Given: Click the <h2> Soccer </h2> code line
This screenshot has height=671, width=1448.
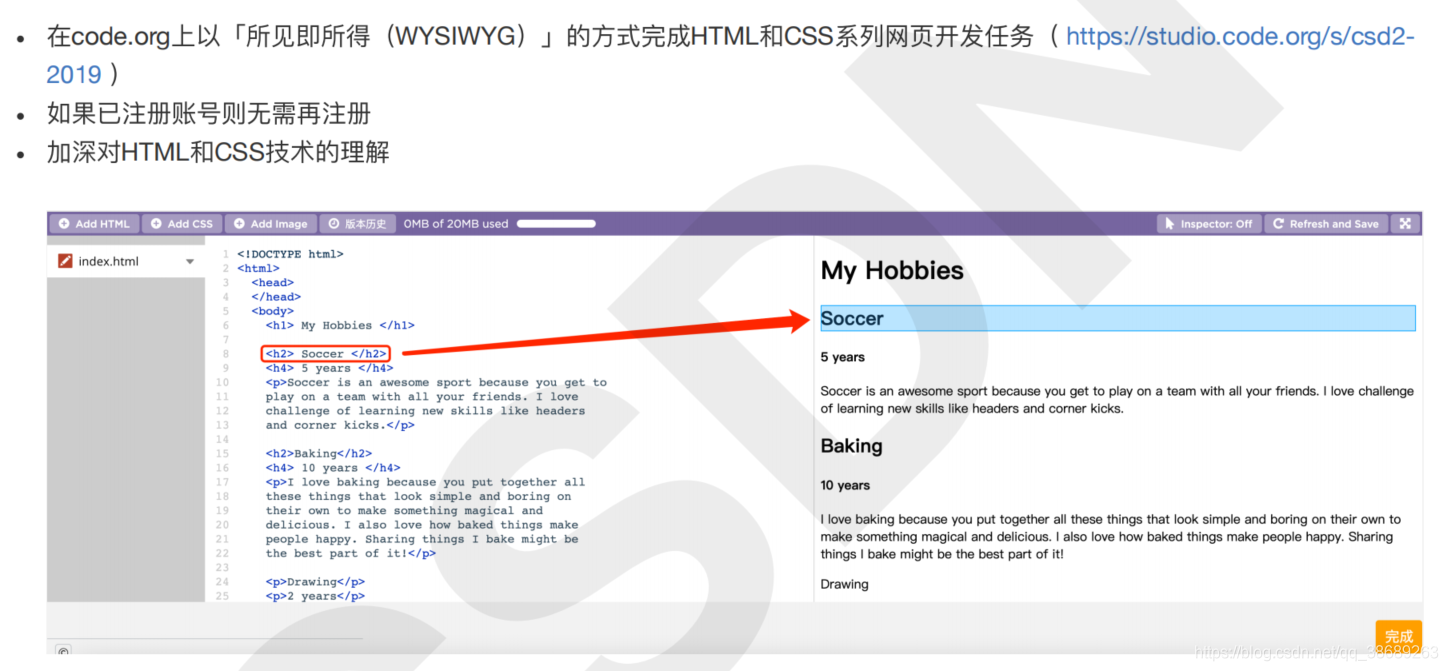Looking at the screenshot, I should (326, 353).
